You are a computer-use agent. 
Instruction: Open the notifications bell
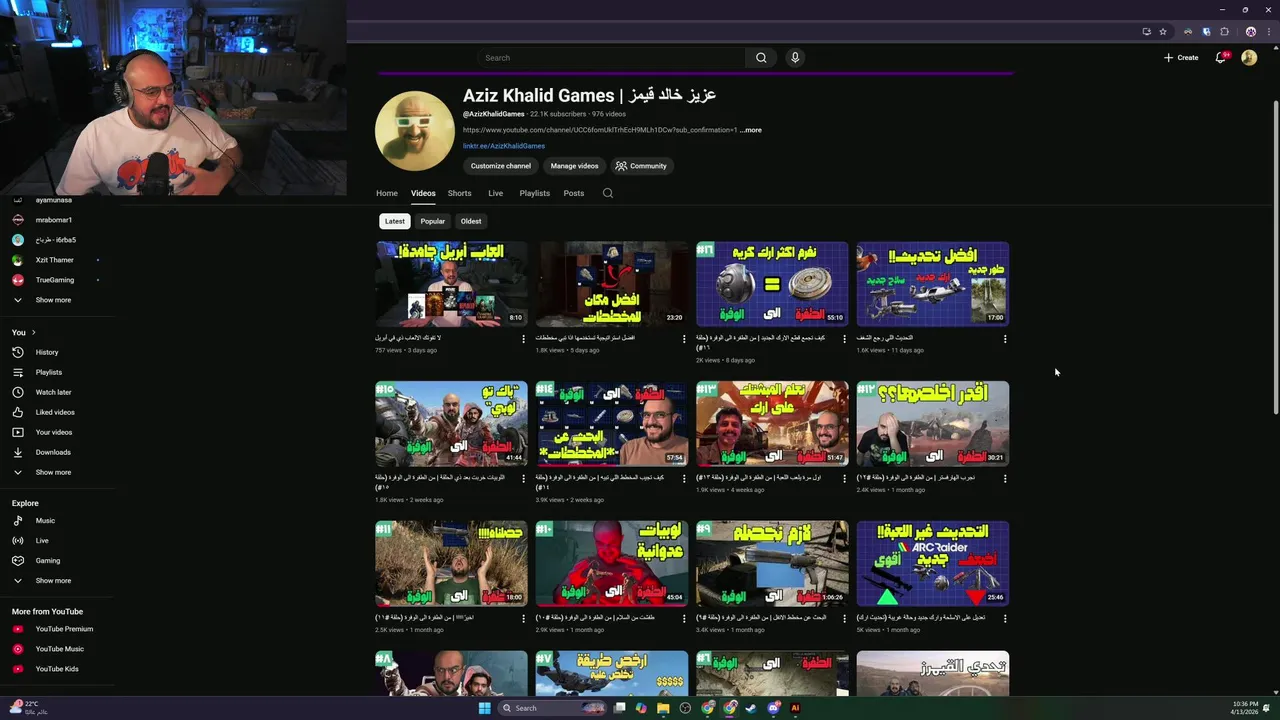[1220, 57]
